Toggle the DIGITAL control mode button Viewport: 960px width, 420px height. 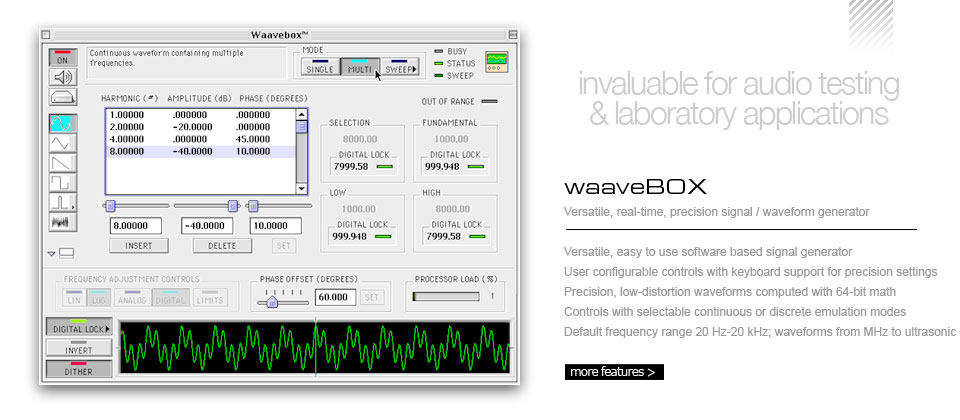(x=170, y=298)
